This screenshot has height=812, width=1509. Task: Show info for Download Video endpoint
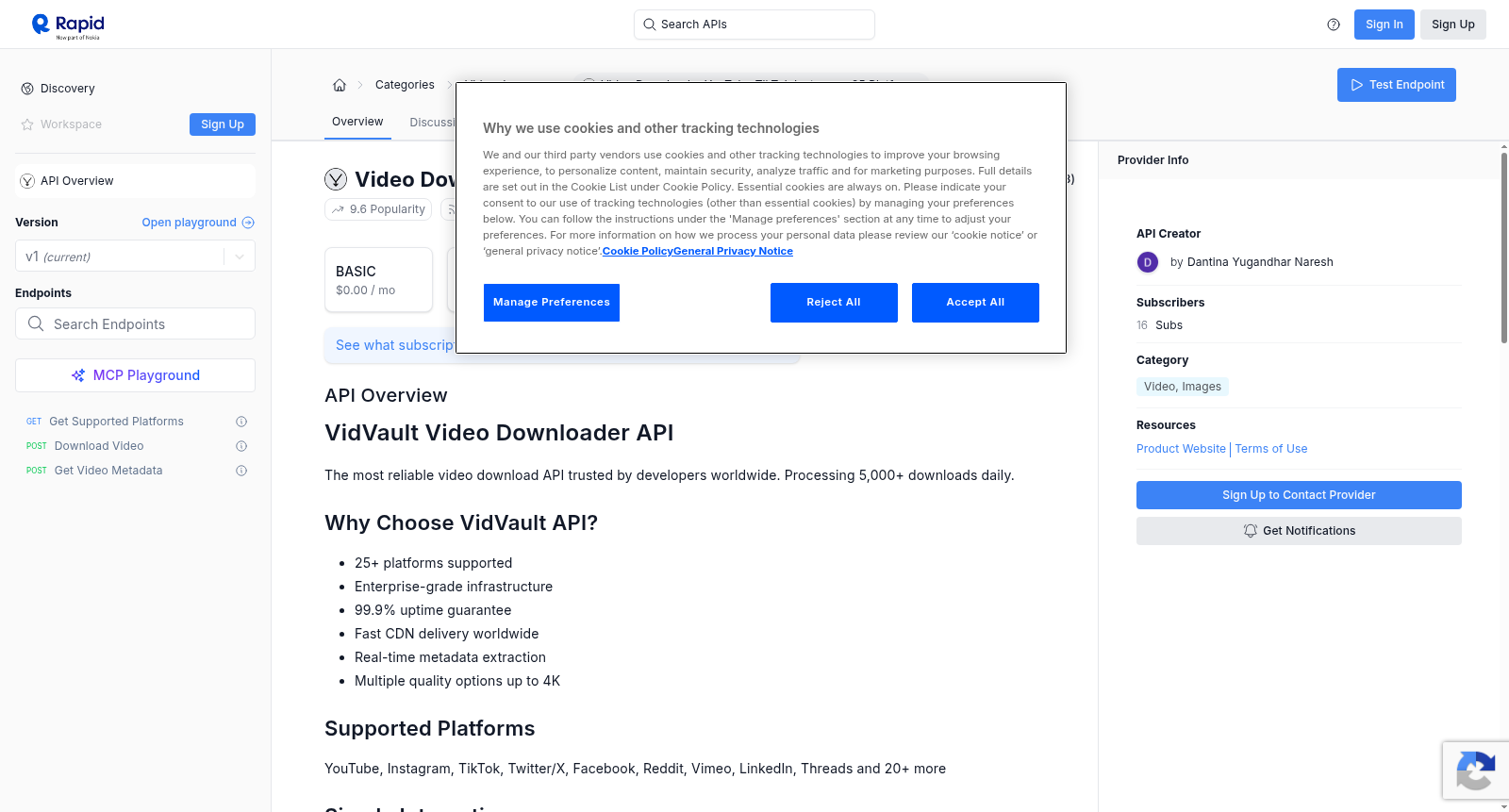[x=241, y=446]
